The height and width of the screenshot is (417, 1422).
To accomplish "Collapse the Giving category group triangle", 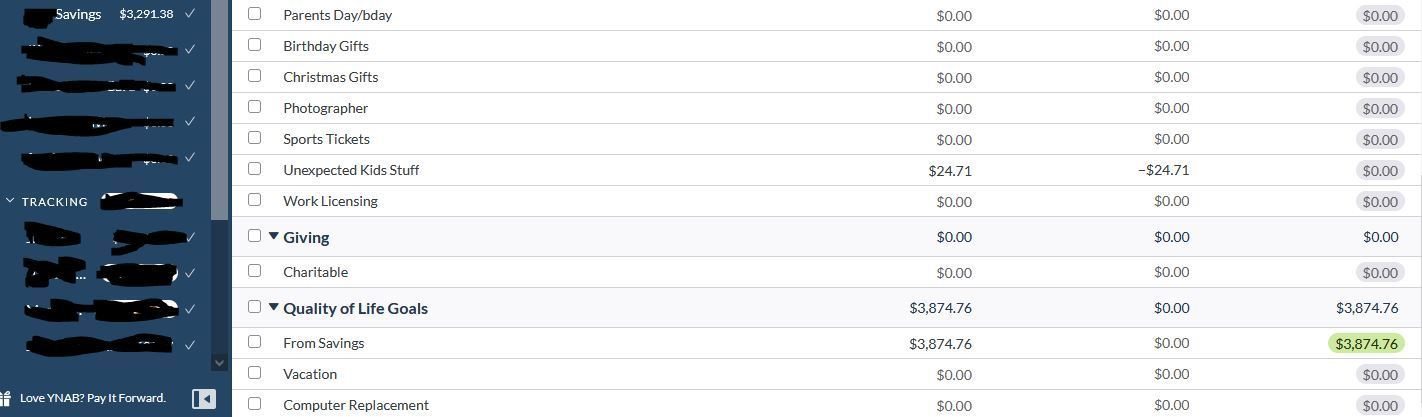I will tap(274, 236).
